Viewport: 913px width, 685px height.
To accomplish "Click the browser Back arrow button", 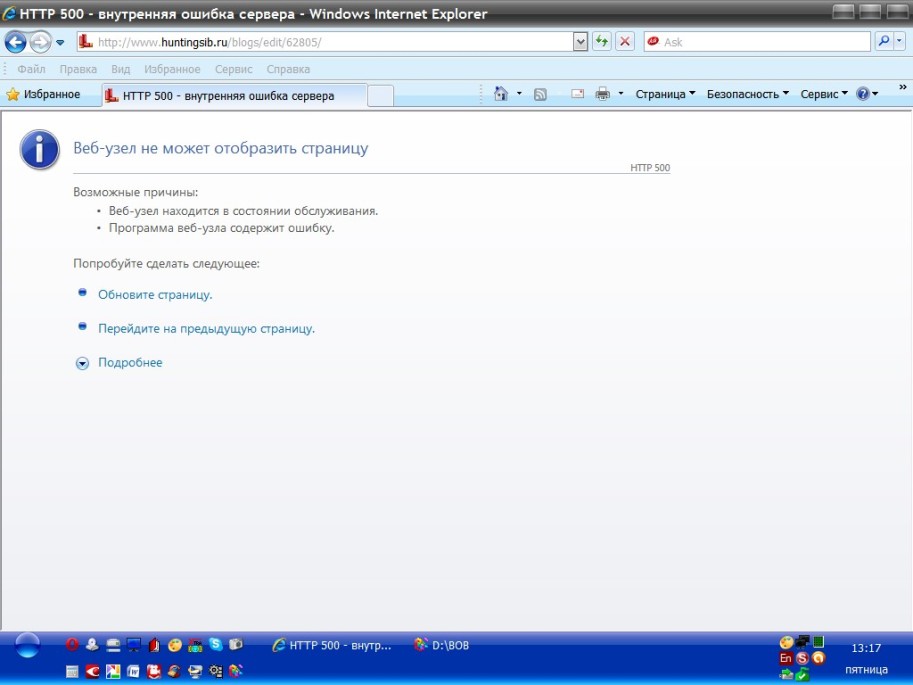I will point(15,42).
